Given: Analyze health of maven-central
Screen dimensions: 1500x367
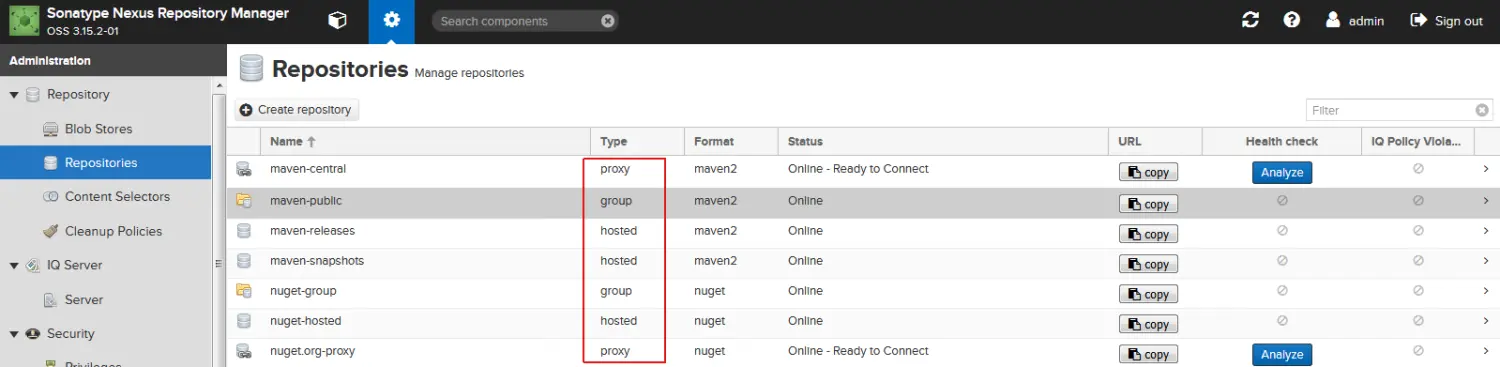Looking at the screenshot, I should pyautogui.click(x=1282, y=172).
